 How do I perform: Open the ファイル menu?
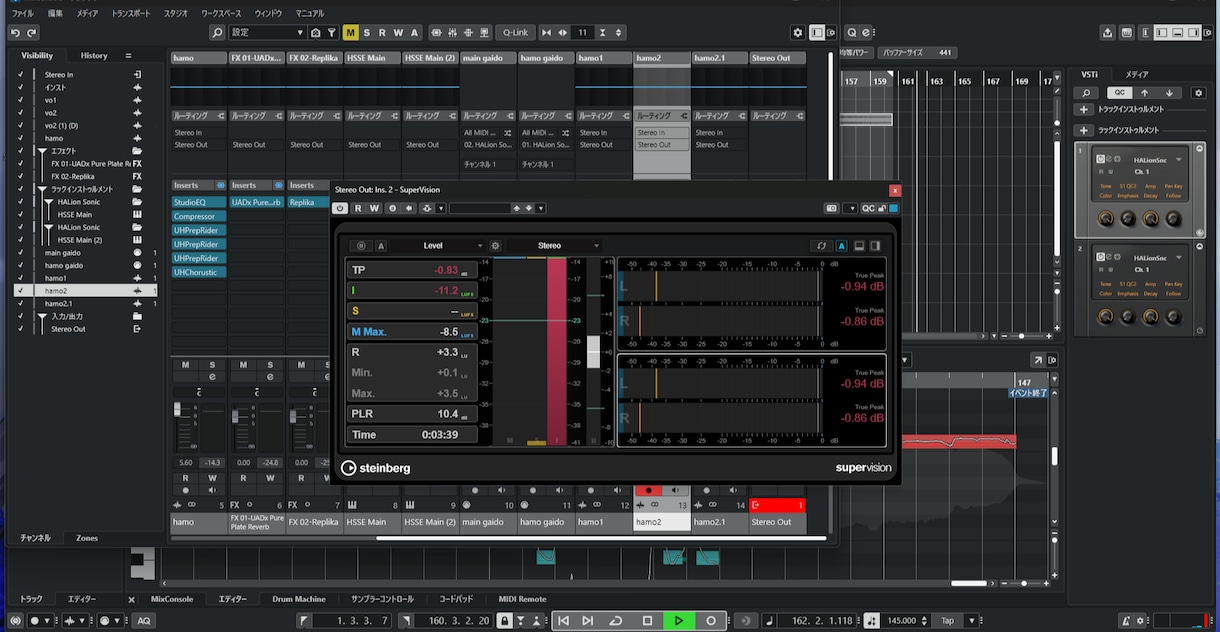(x=22, y=14)
